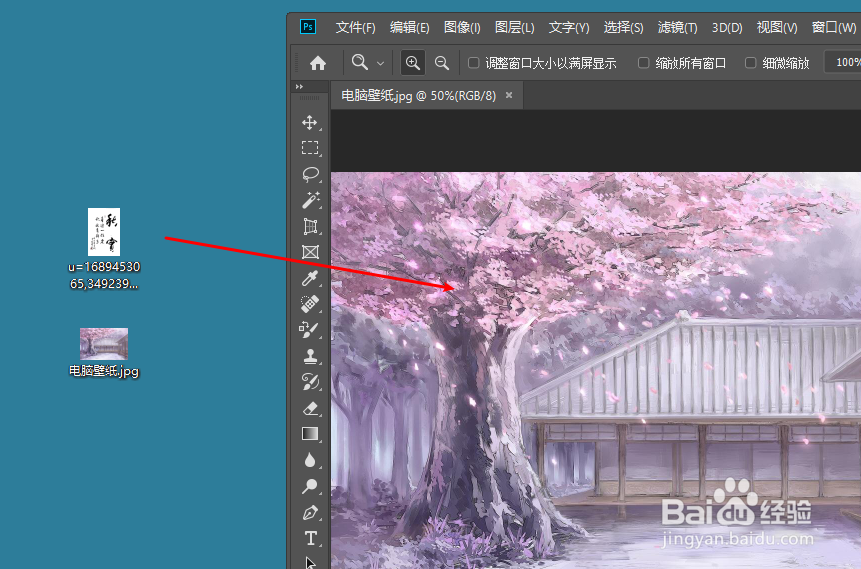Open the 图层(L) menu
The height and width of the screenshot is (569, 861).
(x=515, y=27)
